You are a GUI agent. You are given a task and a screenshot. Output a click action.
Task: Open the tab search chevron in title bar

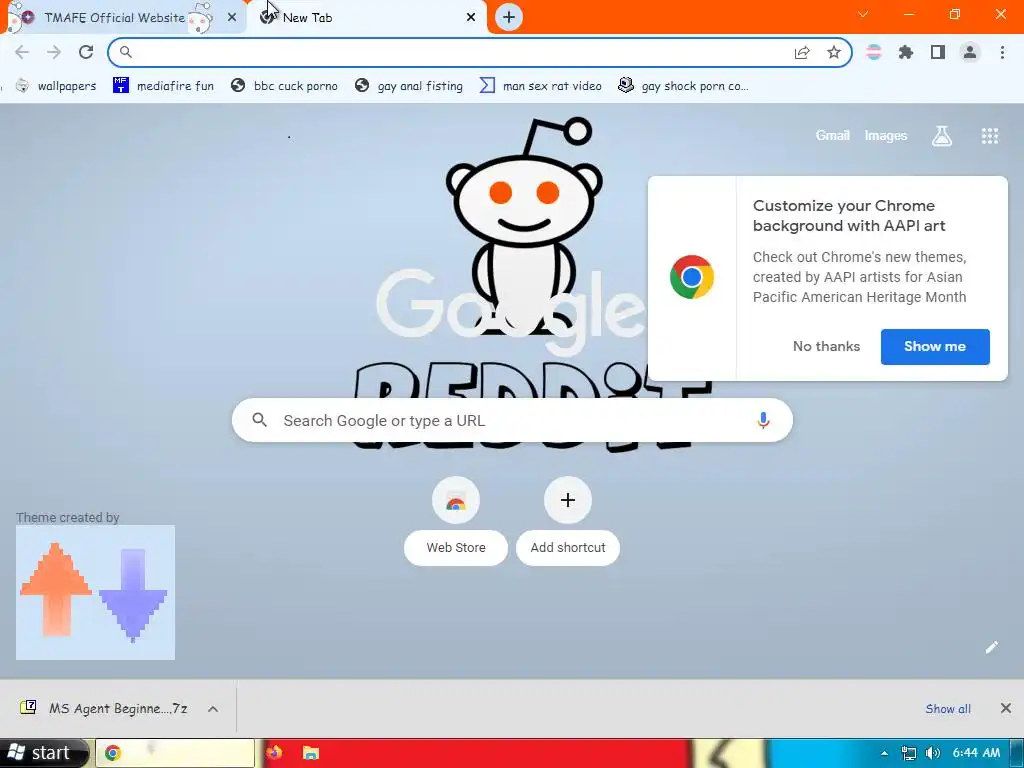tap(863, 14)
